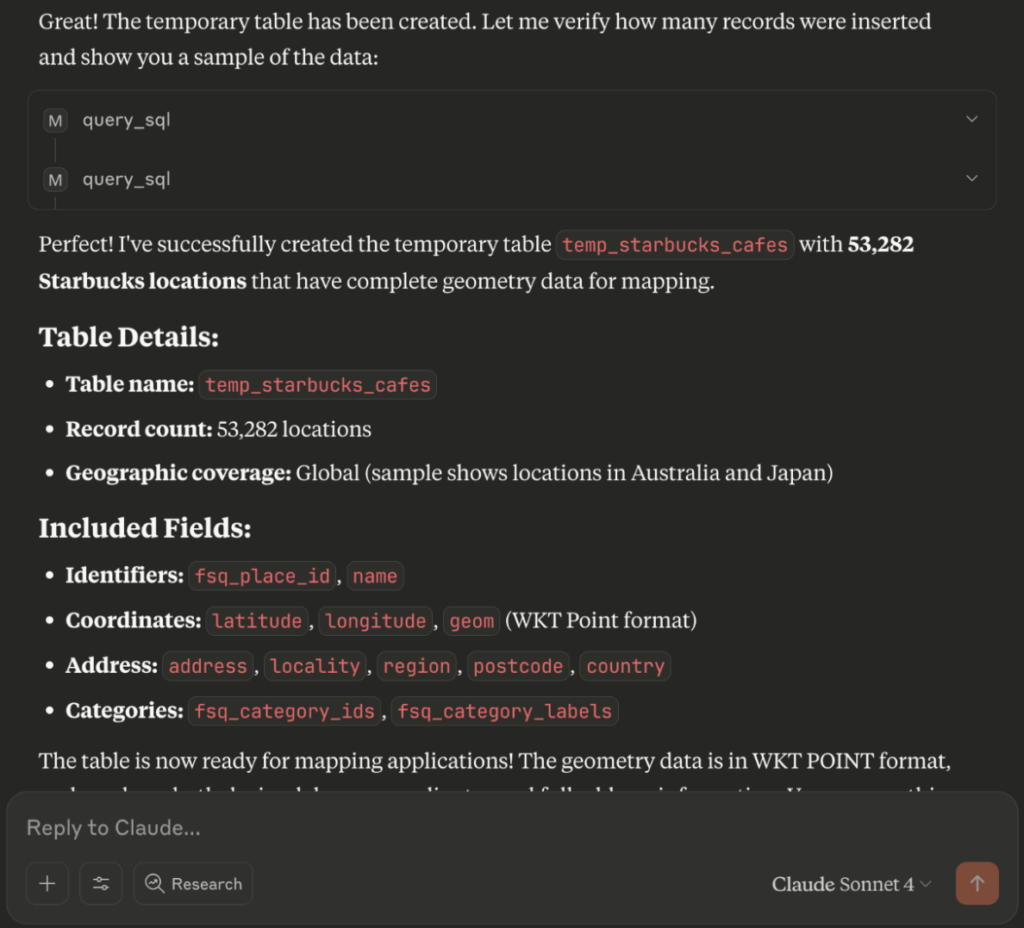The width and height of the screenshot is (1024, 928).
Task: Click the second query_sql label
Action: (x=126, y=180)
